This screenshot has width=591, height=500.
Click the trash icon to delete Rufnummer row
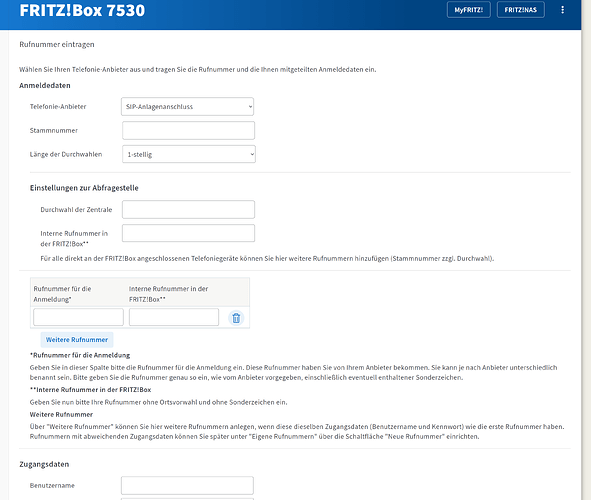(x=236, y=318)
